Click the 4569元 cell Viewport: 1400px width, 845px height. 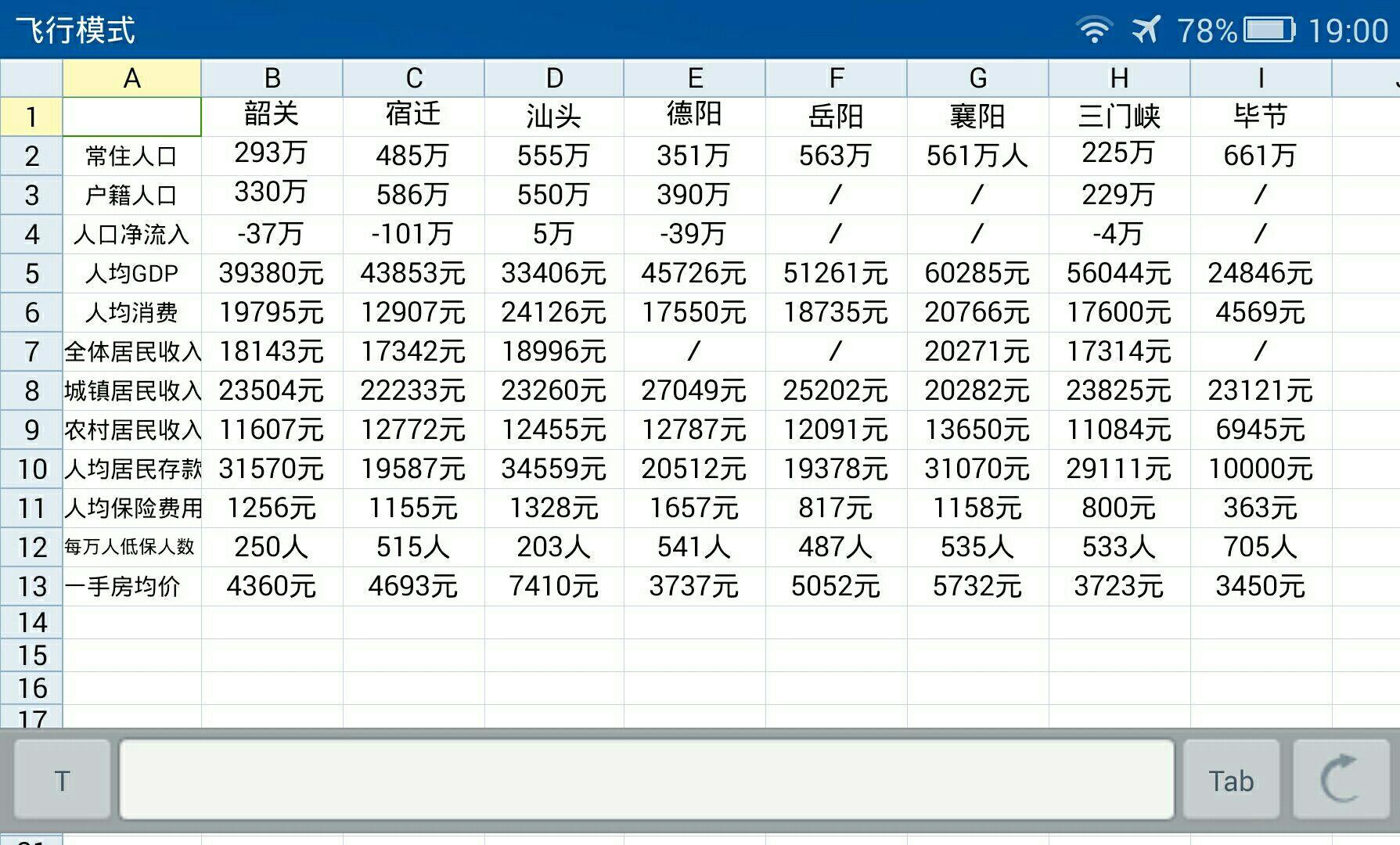[x=1261, y=312]
